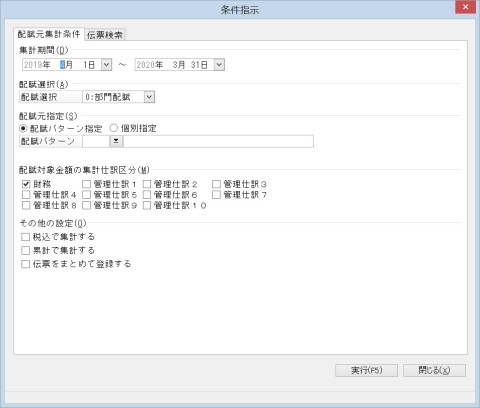The width and height of the screenshot is (480, 408).
Task: Open the start date calendar dropdown
Action: [x=106, y=64]
